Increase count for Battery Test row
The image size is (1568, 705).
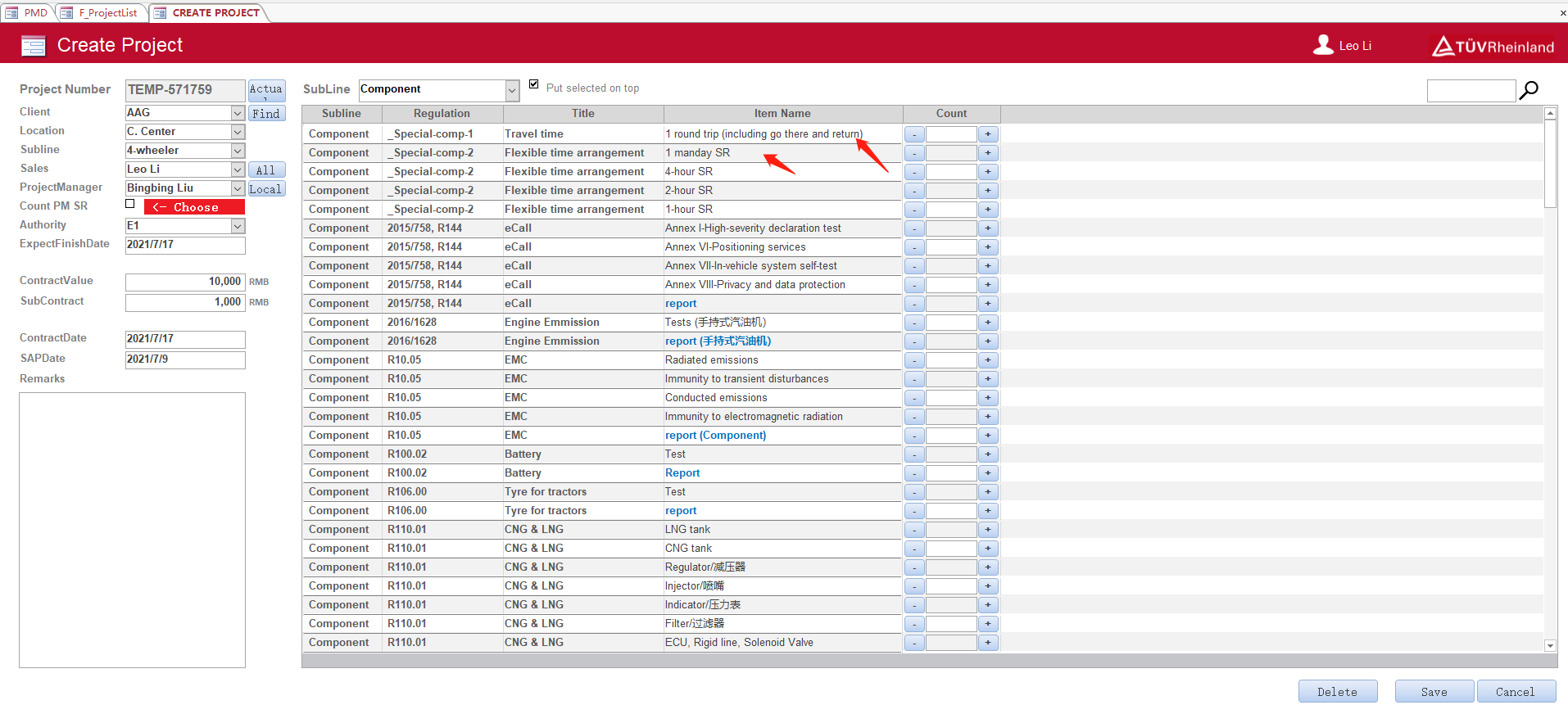pos(988,454)
